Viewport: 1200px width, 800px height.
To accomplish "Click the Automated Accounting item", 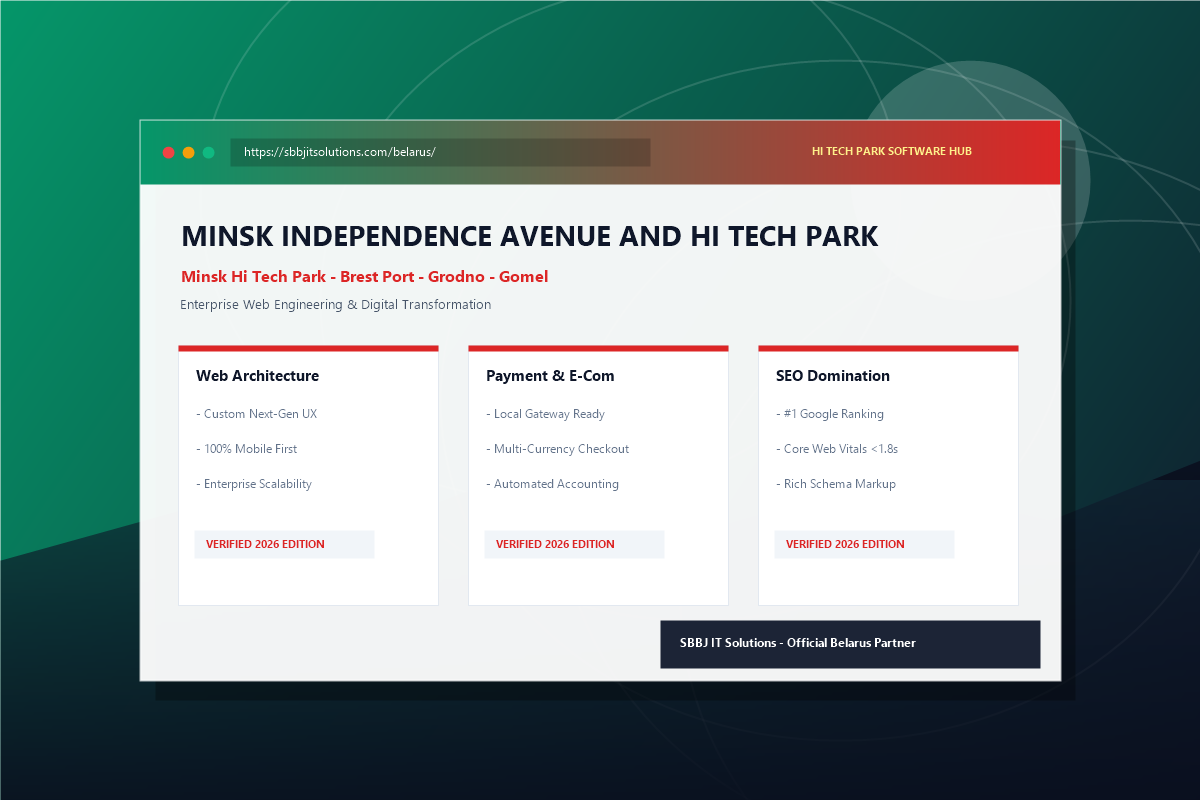I will pyautogui.click(x=553, y=484).
